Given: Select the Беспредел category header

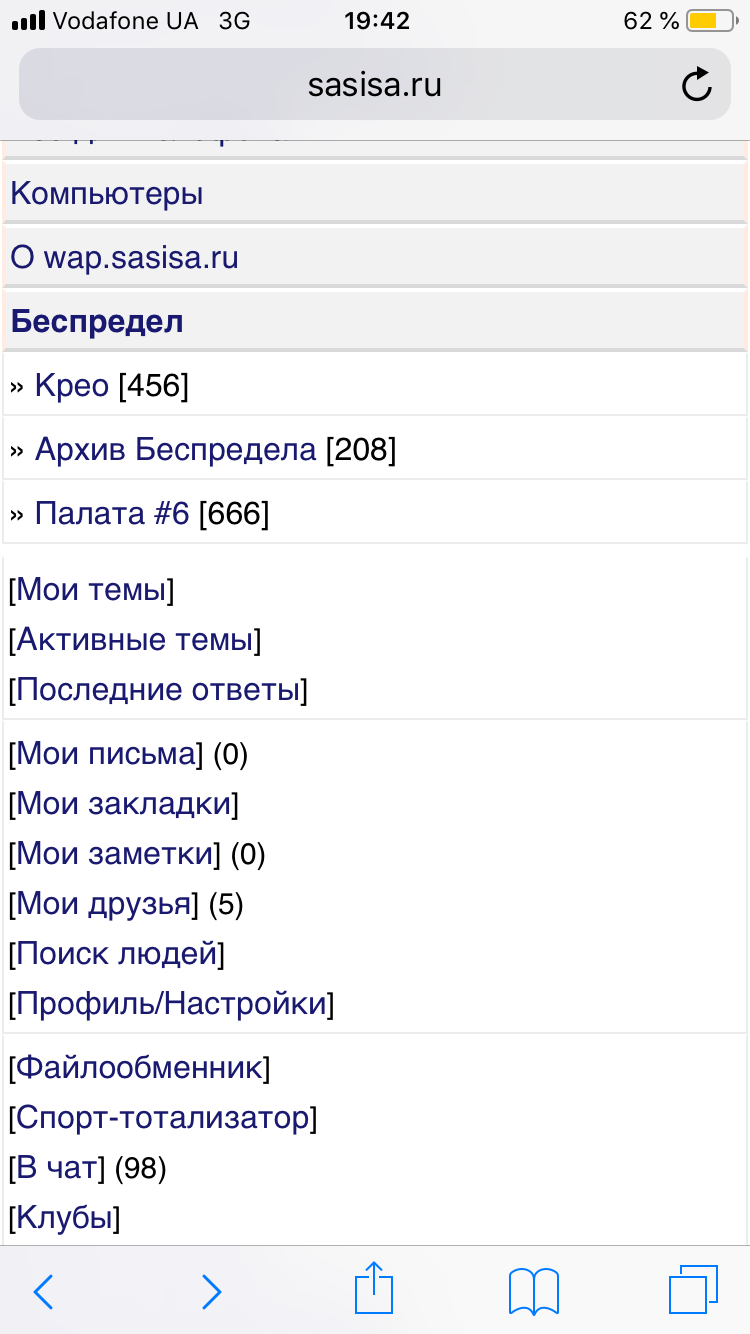Looking at the screenshot, I should tap(97, 322).
